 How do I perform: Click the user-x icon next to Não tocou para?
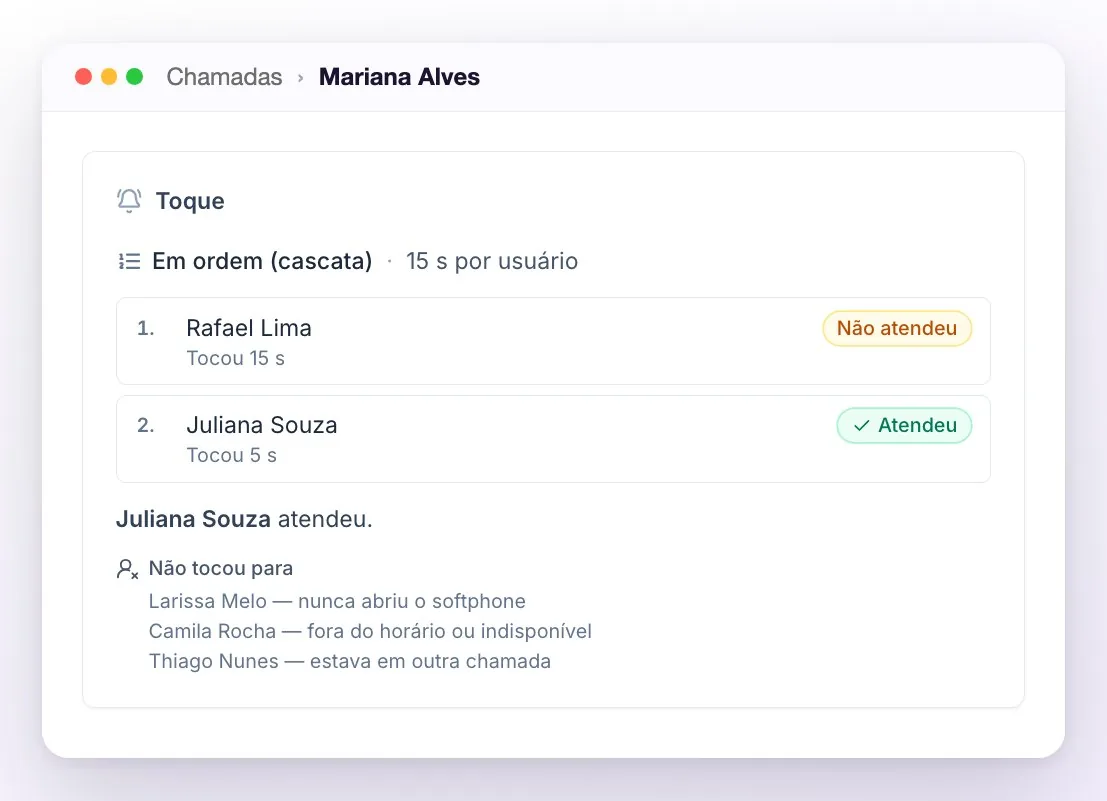coord(127,569)
